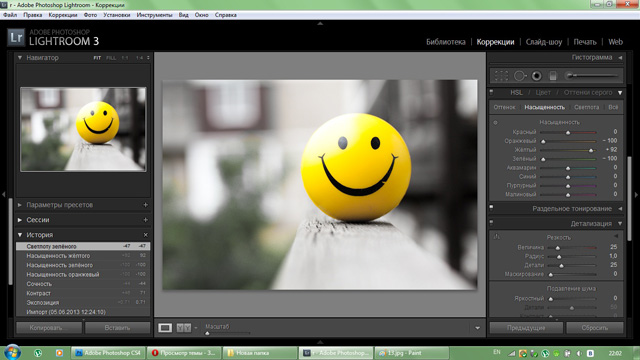Select history step 'Насыщенность жёлтого'
The height and width of the screenshot is (360, 640).
click(83, 256)
